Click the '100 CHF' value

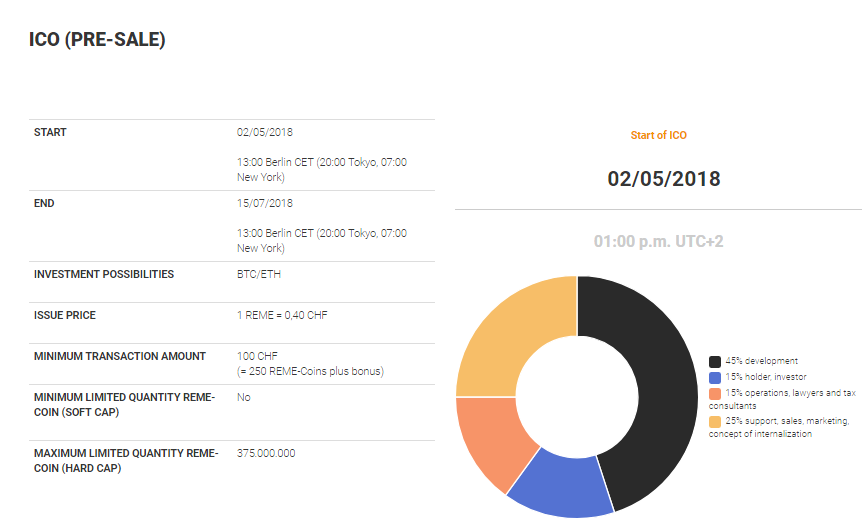[x=257, y=356]
